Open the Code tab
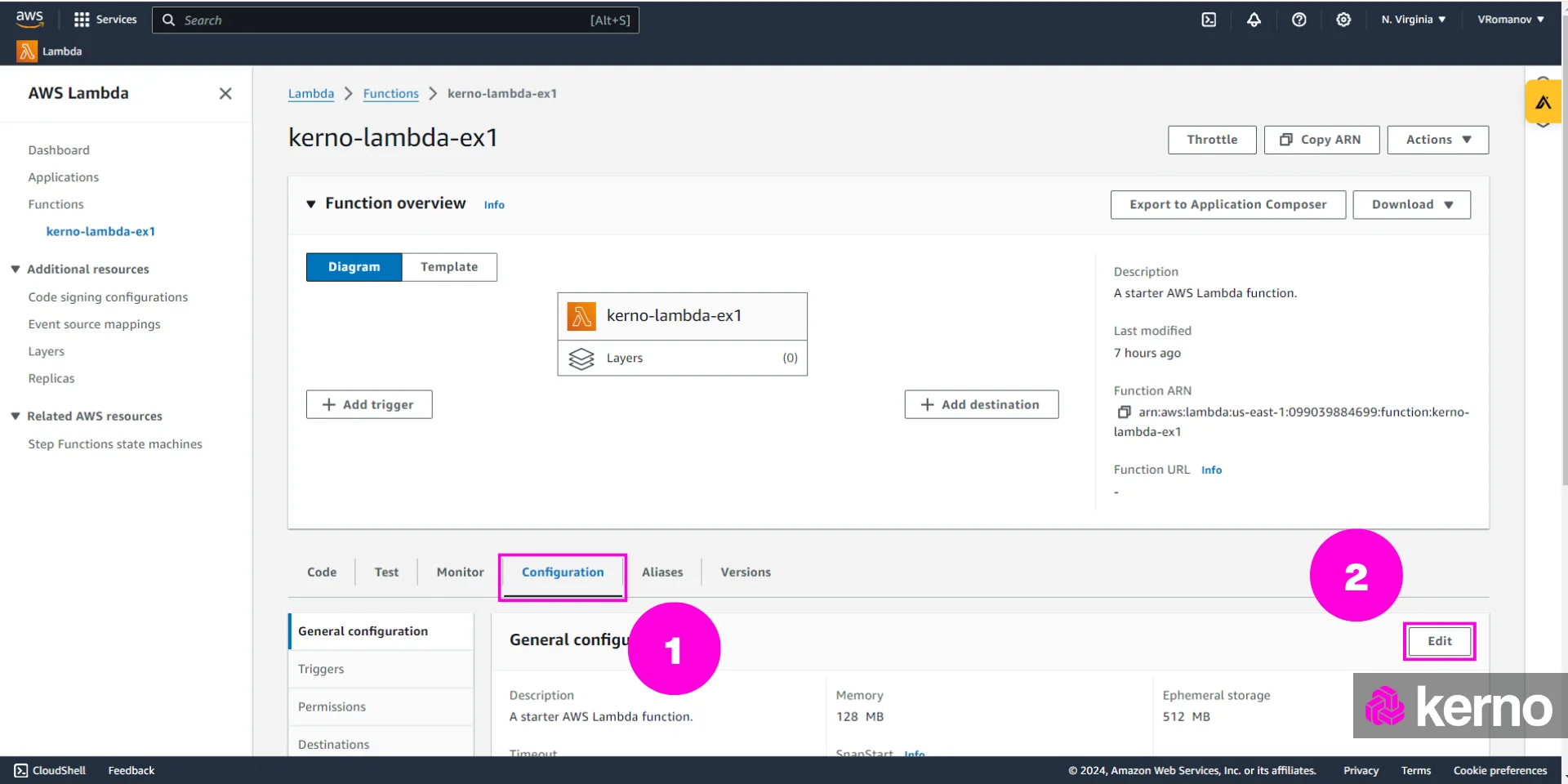This screenshot has height=784, width=1568. coord(322,572)
